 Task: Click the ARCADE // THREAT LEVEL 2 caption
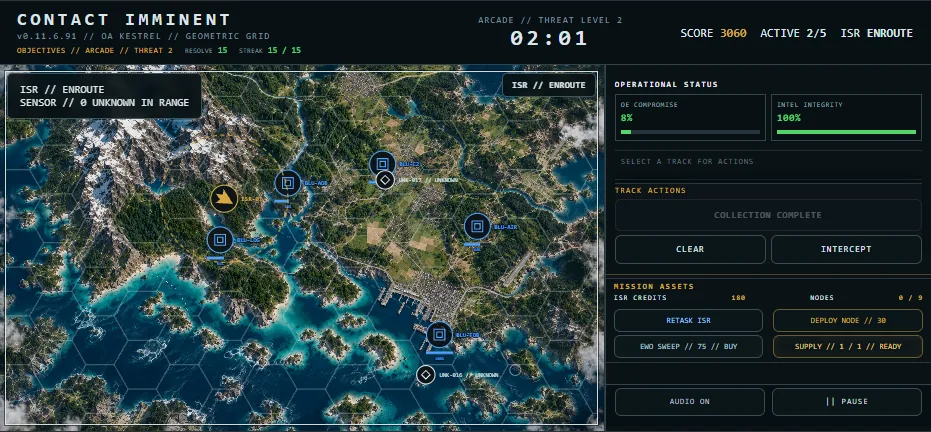click(550, 20)
